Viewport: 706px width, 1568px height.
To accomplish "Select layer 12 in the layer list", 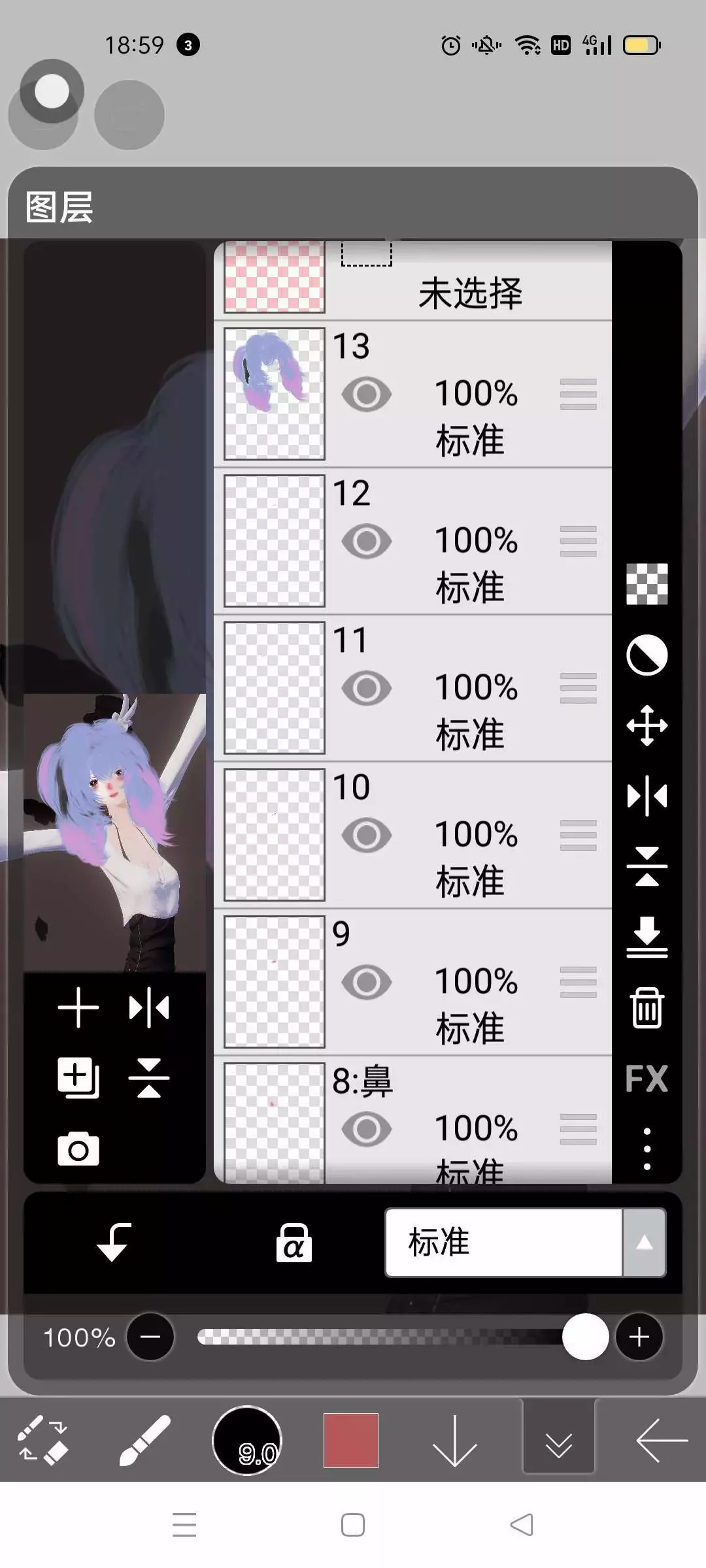I will 413,541.
